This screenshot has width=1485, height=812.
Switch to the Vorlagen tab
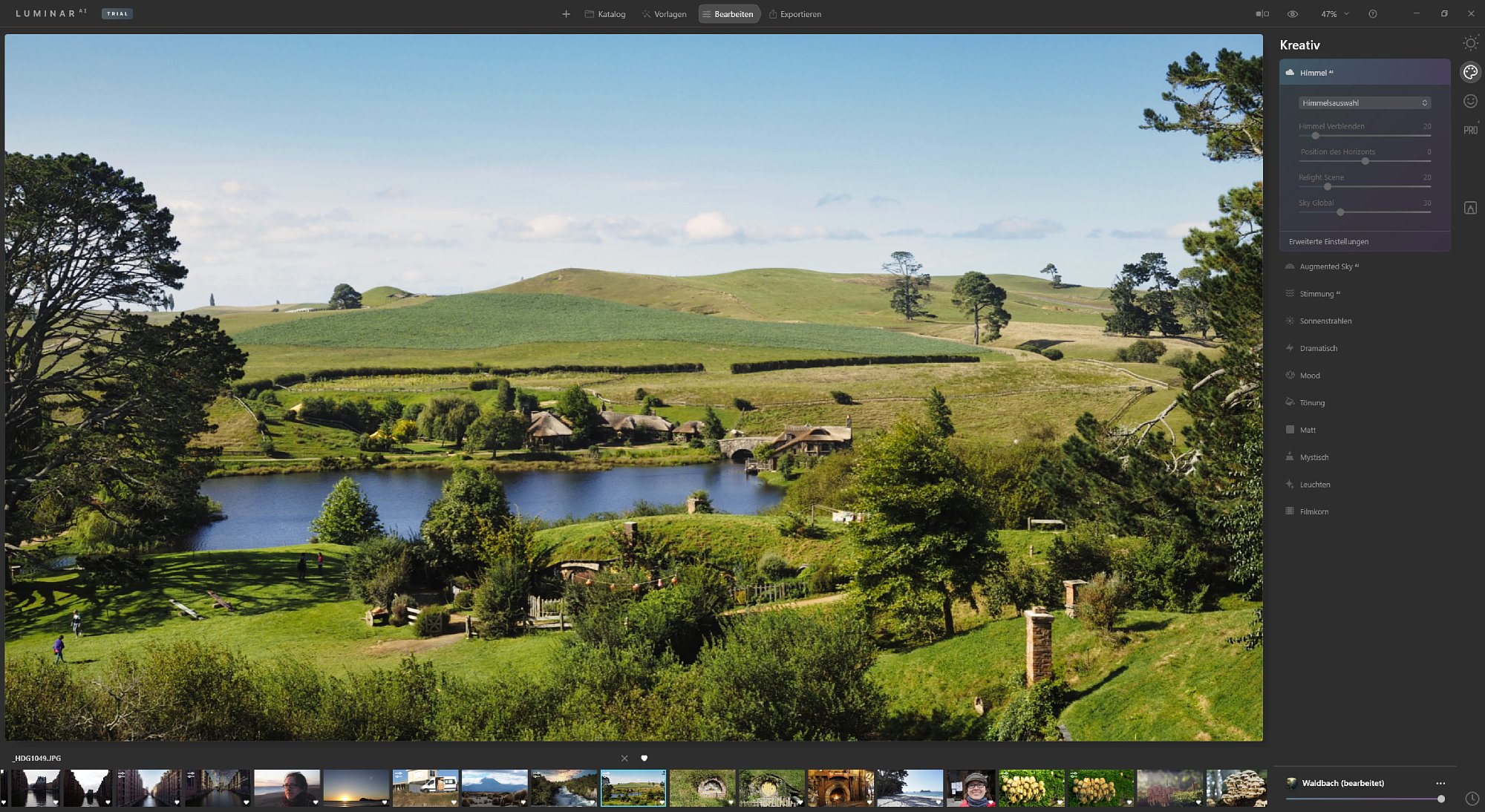tap(664, 14)
